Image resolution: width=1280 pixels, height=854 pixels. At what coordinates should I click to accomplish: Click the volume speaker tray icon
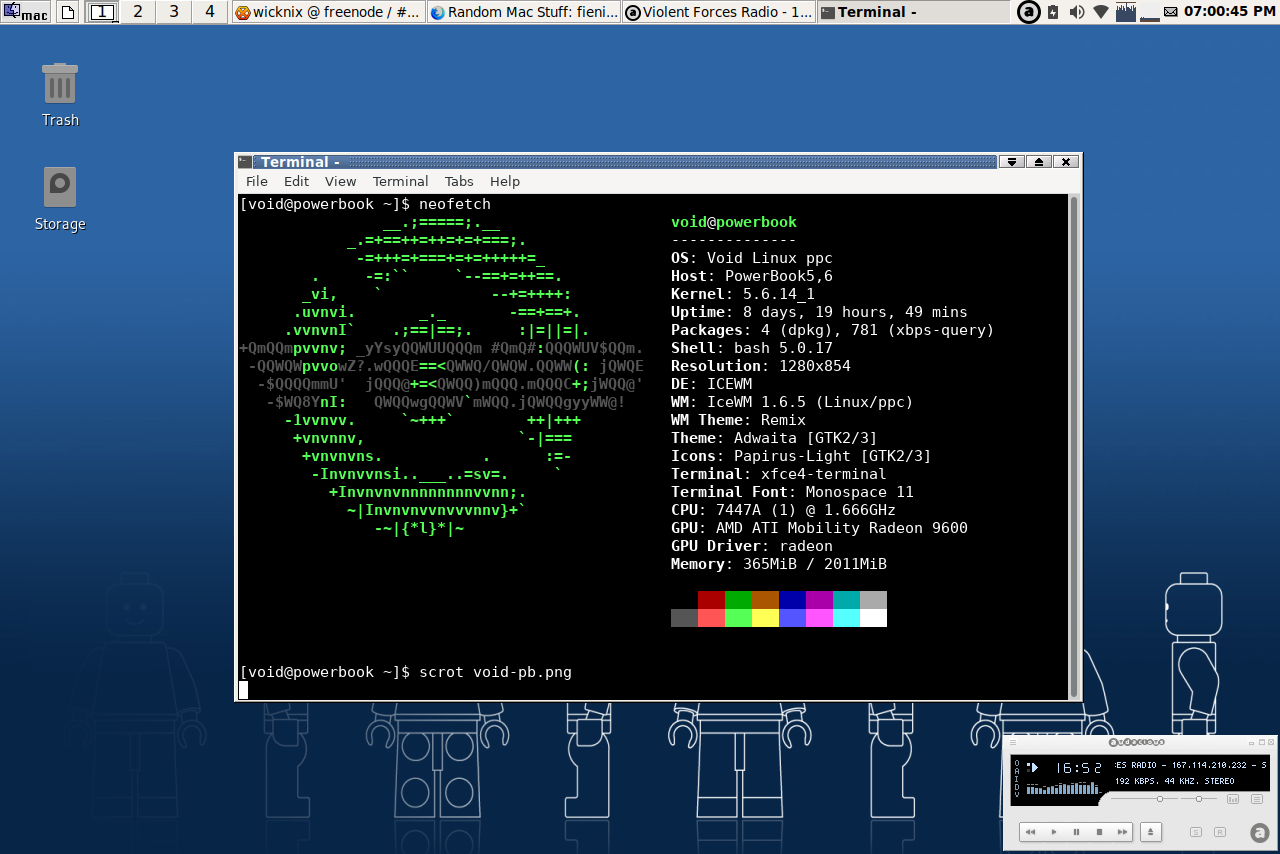click(1077, 12)
